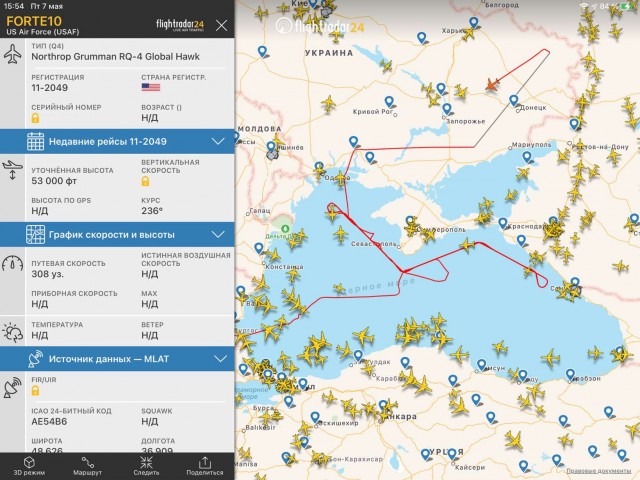This screenshot has height=480, width=640.
Task: Tap the radar antenna icon near FIR/UIR
Action: [x=12, y=388]
